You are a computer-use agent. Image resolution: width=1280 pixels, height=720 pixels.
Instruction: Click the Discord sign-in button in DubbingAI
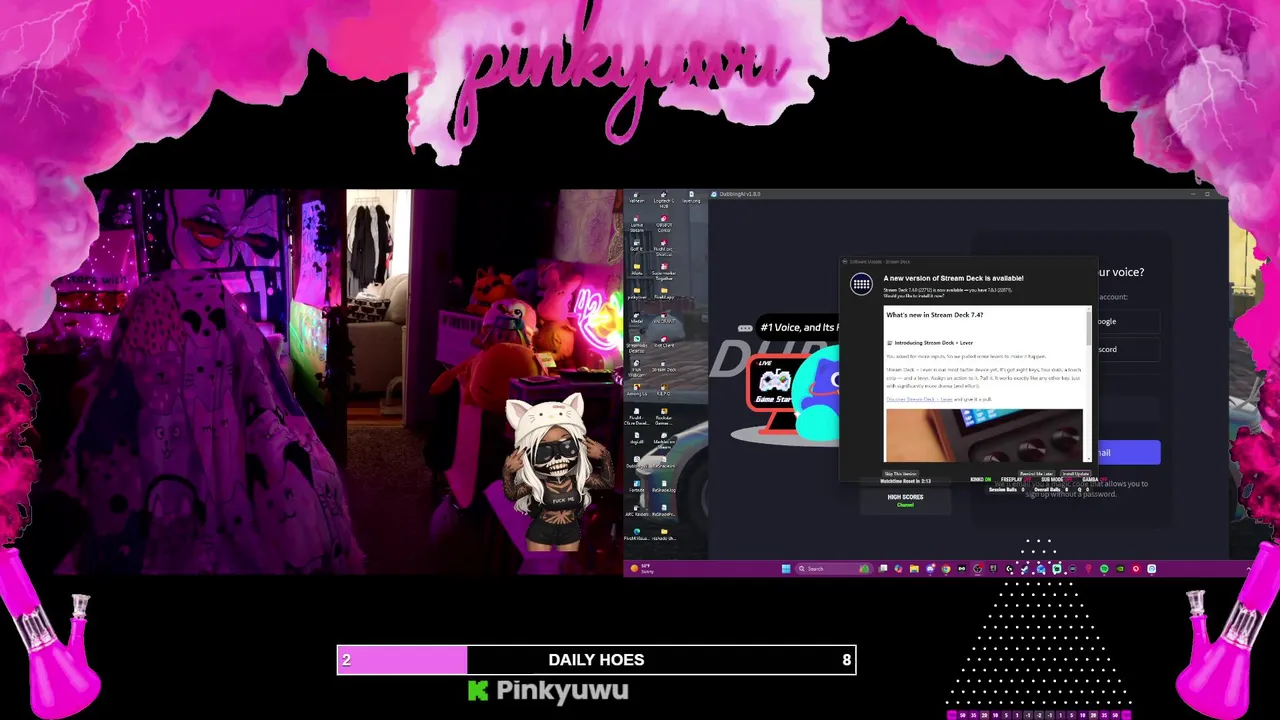click(x=1128, y=349)
